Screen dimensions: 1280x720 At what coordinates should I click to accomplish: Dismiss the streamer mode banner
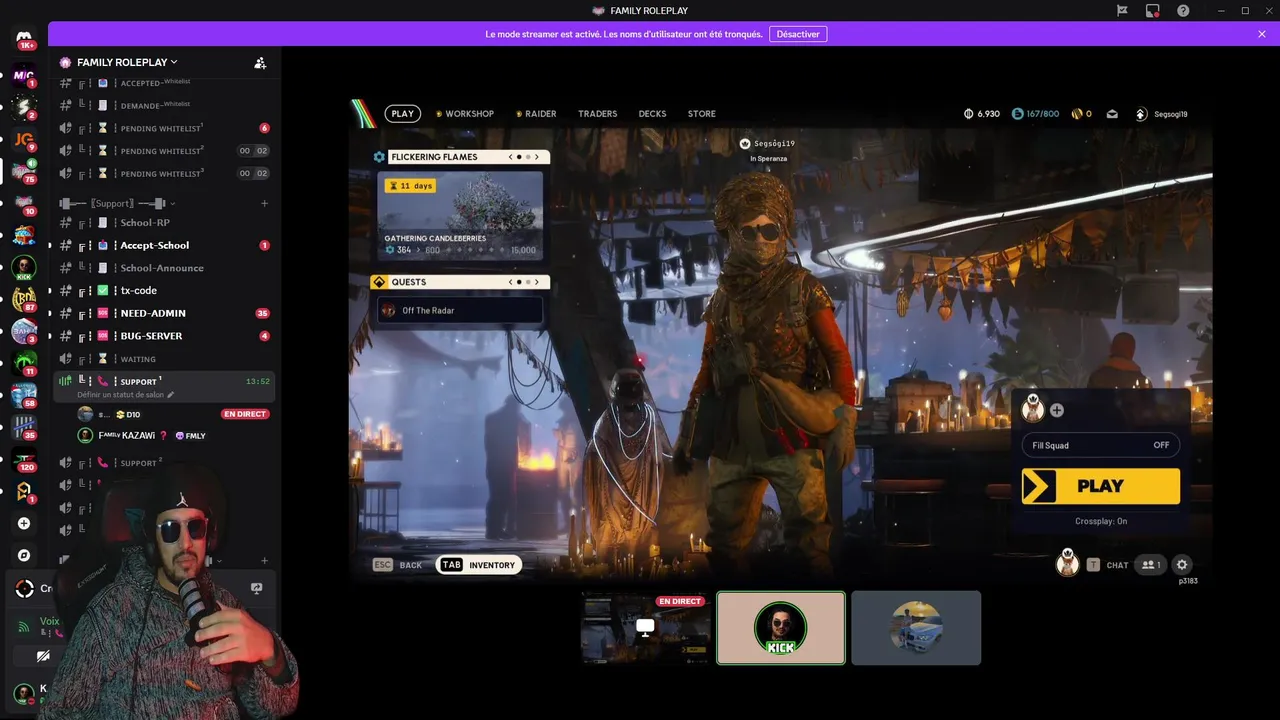pos(1262,34)
